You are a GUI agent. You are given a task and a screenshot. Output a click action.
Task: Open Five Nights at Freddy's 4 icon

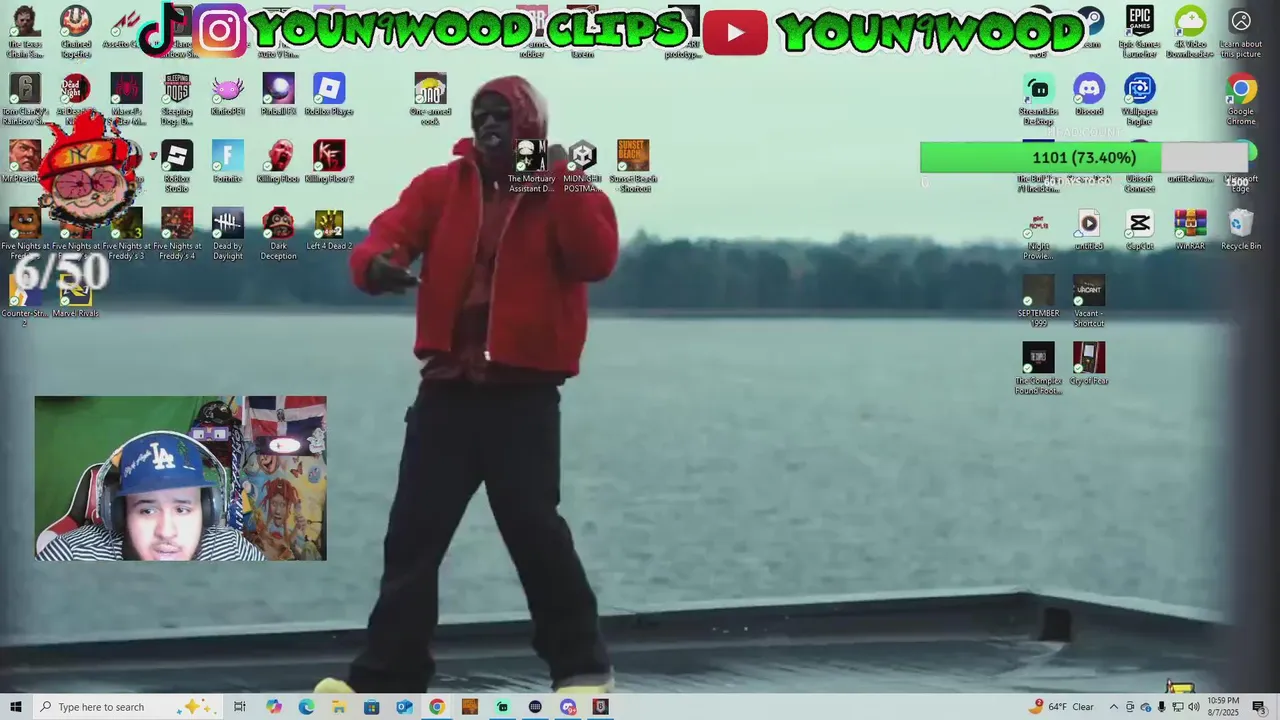click(x=177, y=234)
